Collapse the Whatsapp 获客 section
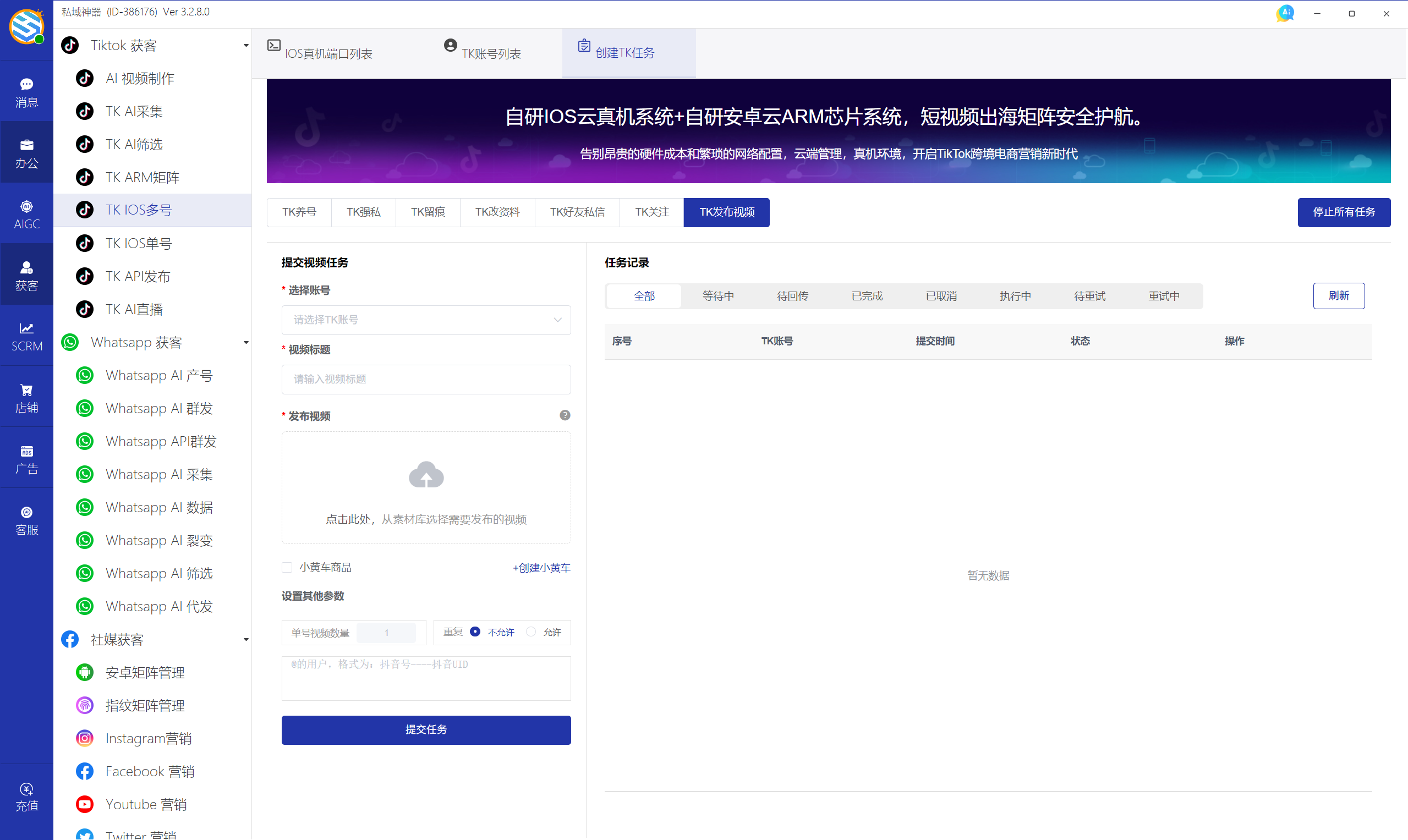 [246, 343]
